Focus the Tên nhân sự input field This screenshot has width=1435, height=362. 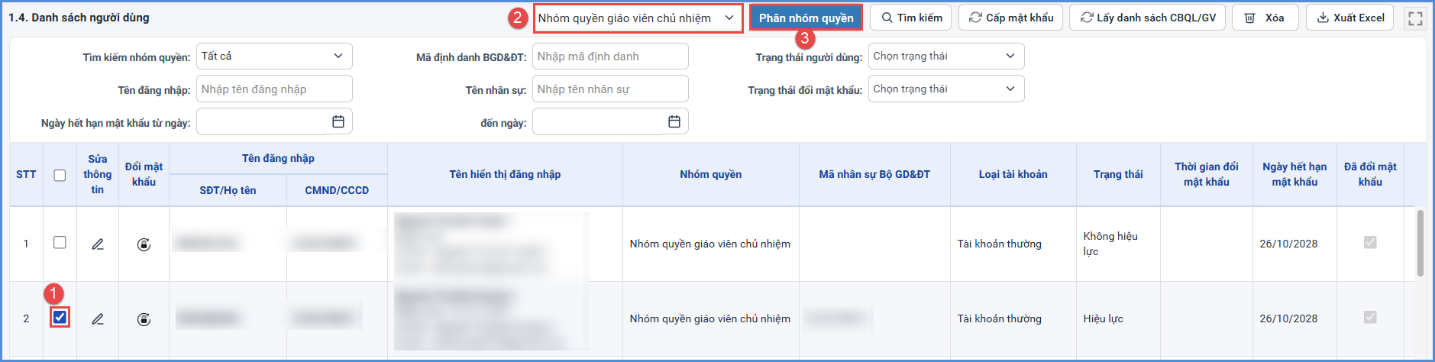(610, 89)
